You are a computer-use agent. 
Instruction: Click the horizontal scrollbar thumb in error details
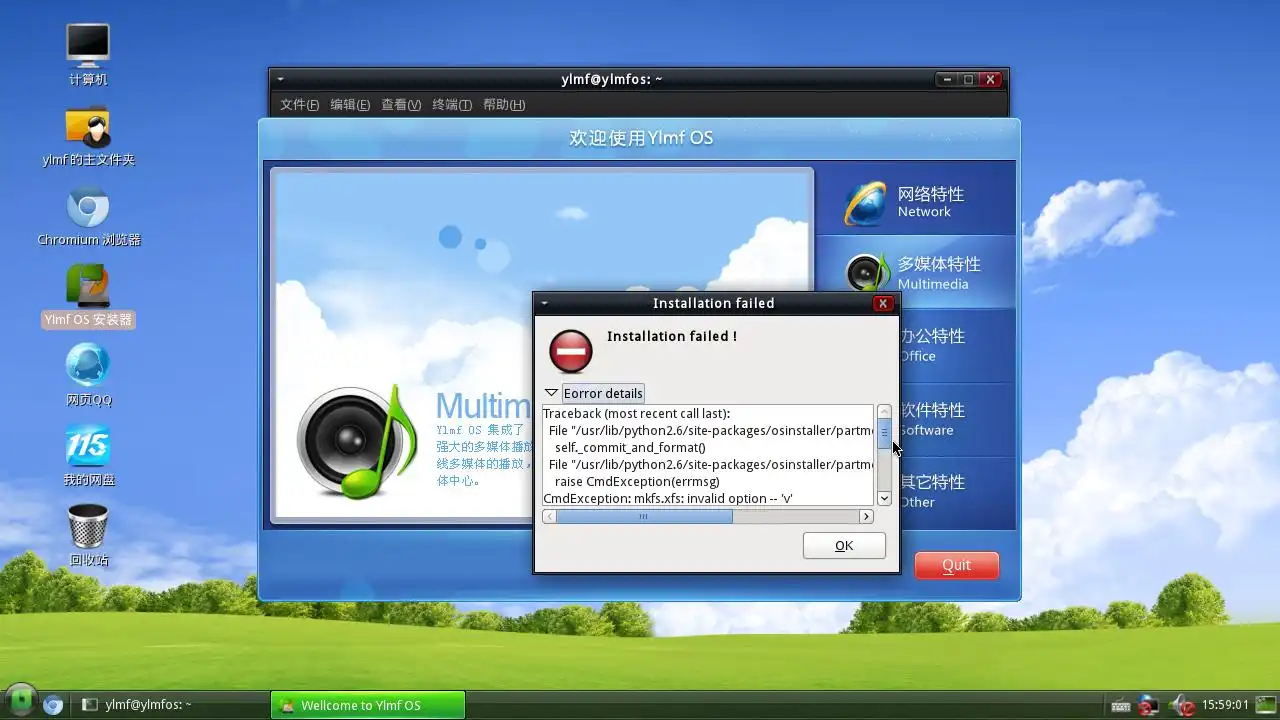pyautogui.click(x=644, y=516)
